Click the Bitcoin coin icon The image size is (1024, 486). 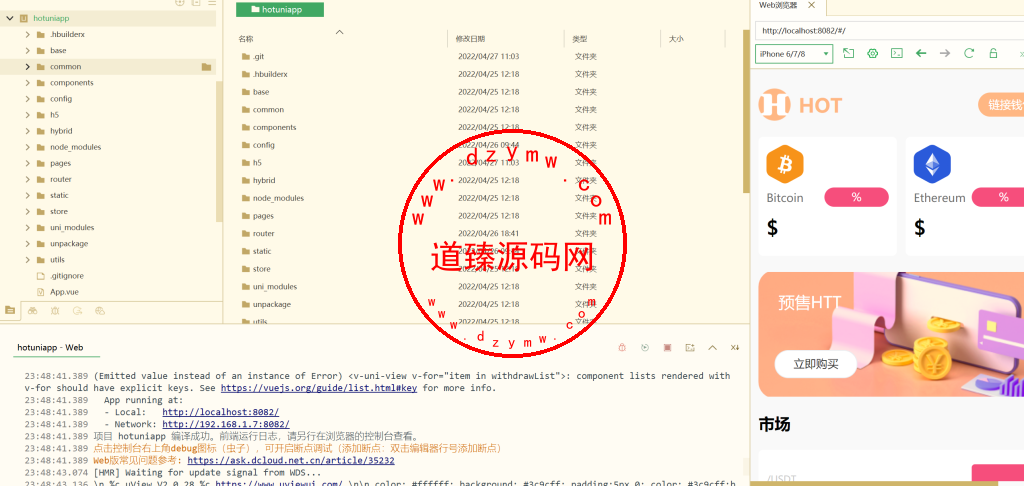click(x=784, y=163)
